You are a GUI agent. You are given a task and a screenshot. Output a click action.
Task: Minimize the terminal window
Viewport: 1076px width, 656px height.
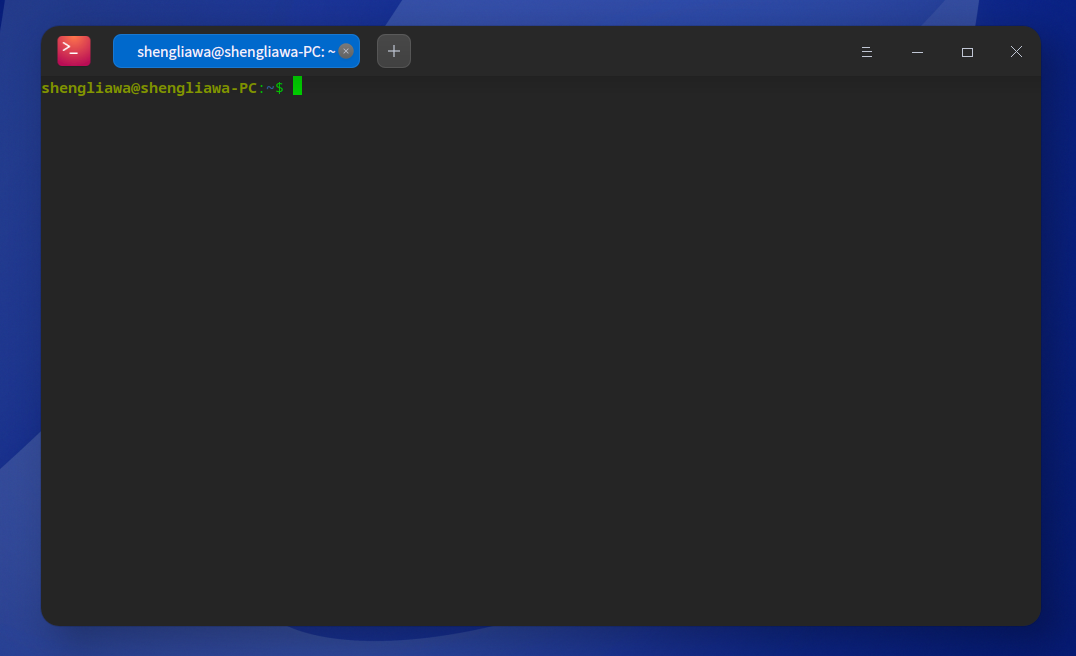[x=917, y=52]
